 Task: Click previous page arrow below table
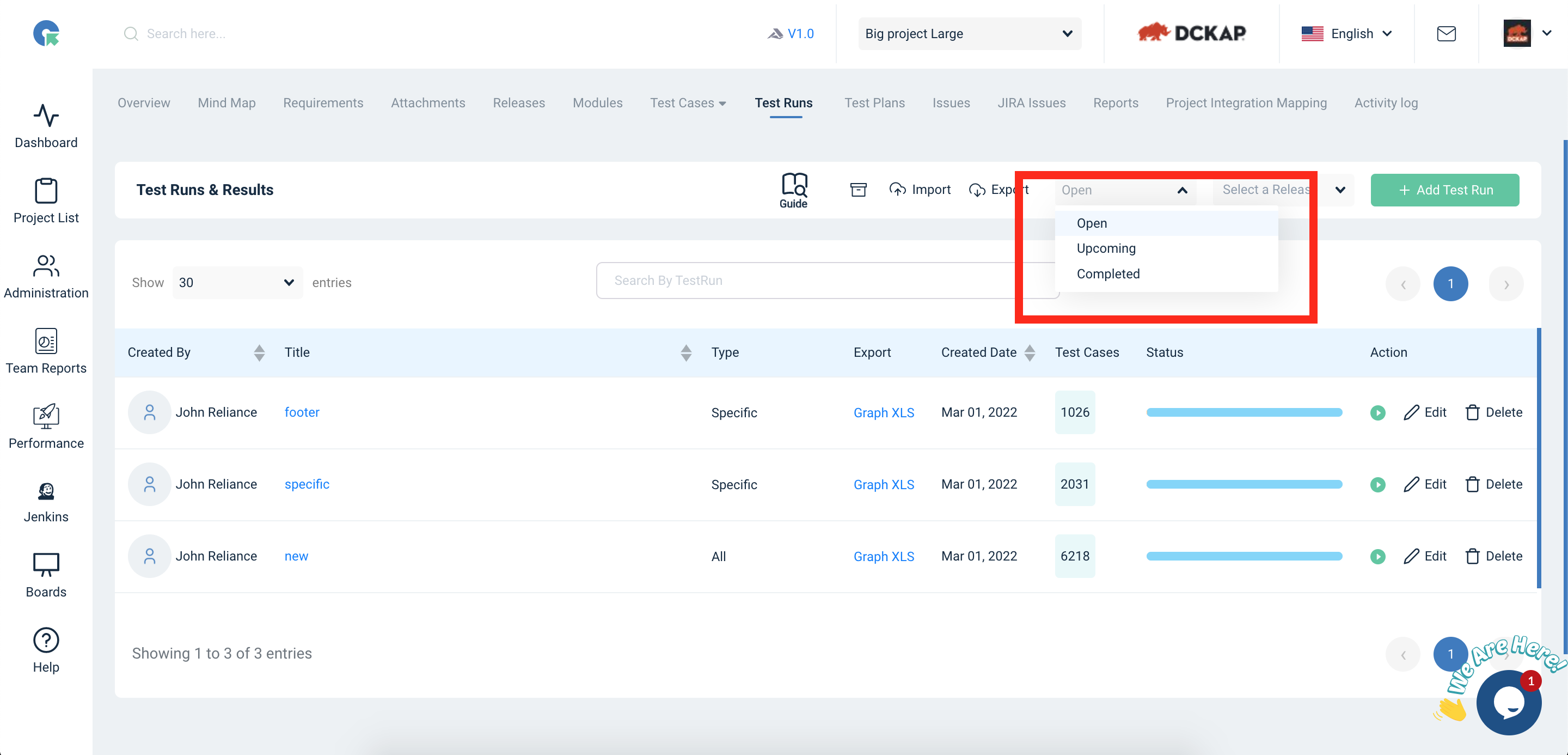pos(1402,655)
